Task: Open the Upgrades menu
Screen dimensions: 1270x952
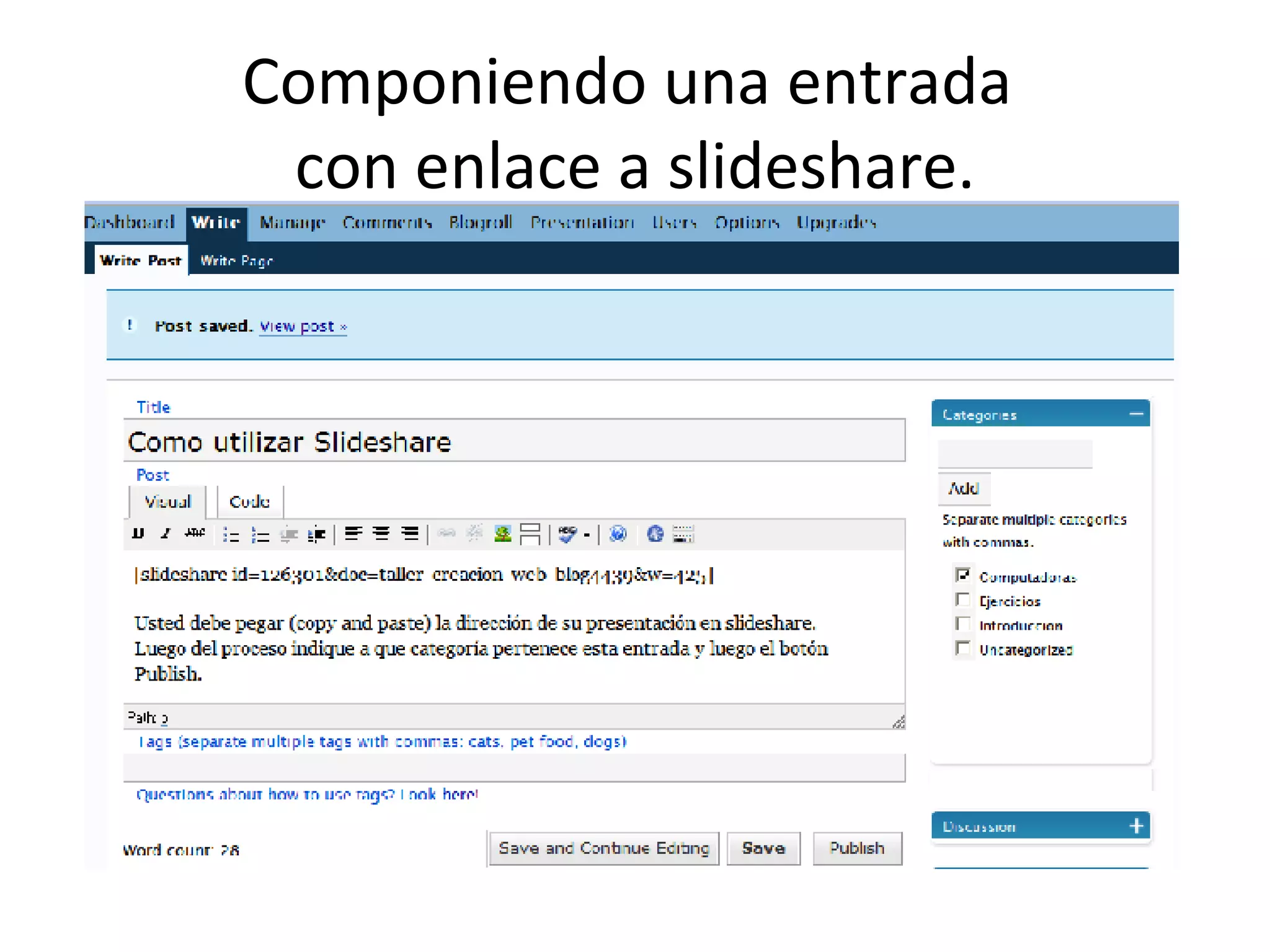Action: tap(837, 223)
